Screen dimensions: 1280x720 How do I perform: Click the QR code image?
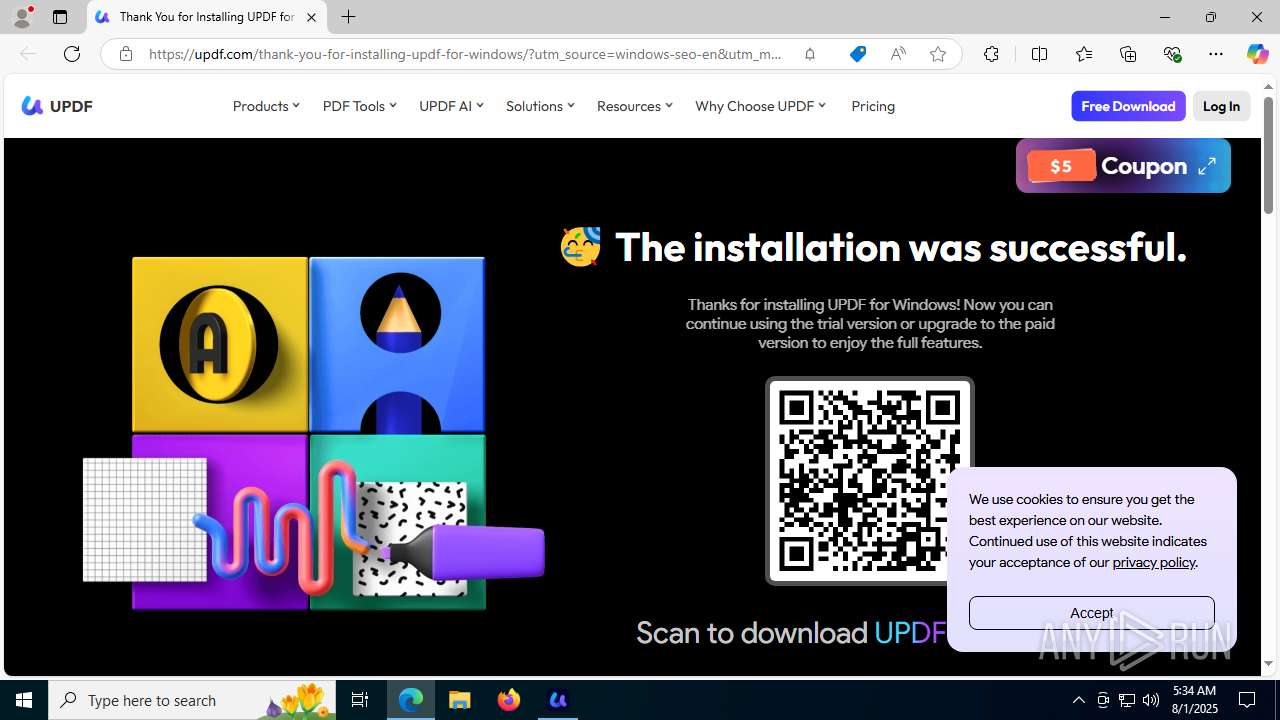(x=869, y=481)
